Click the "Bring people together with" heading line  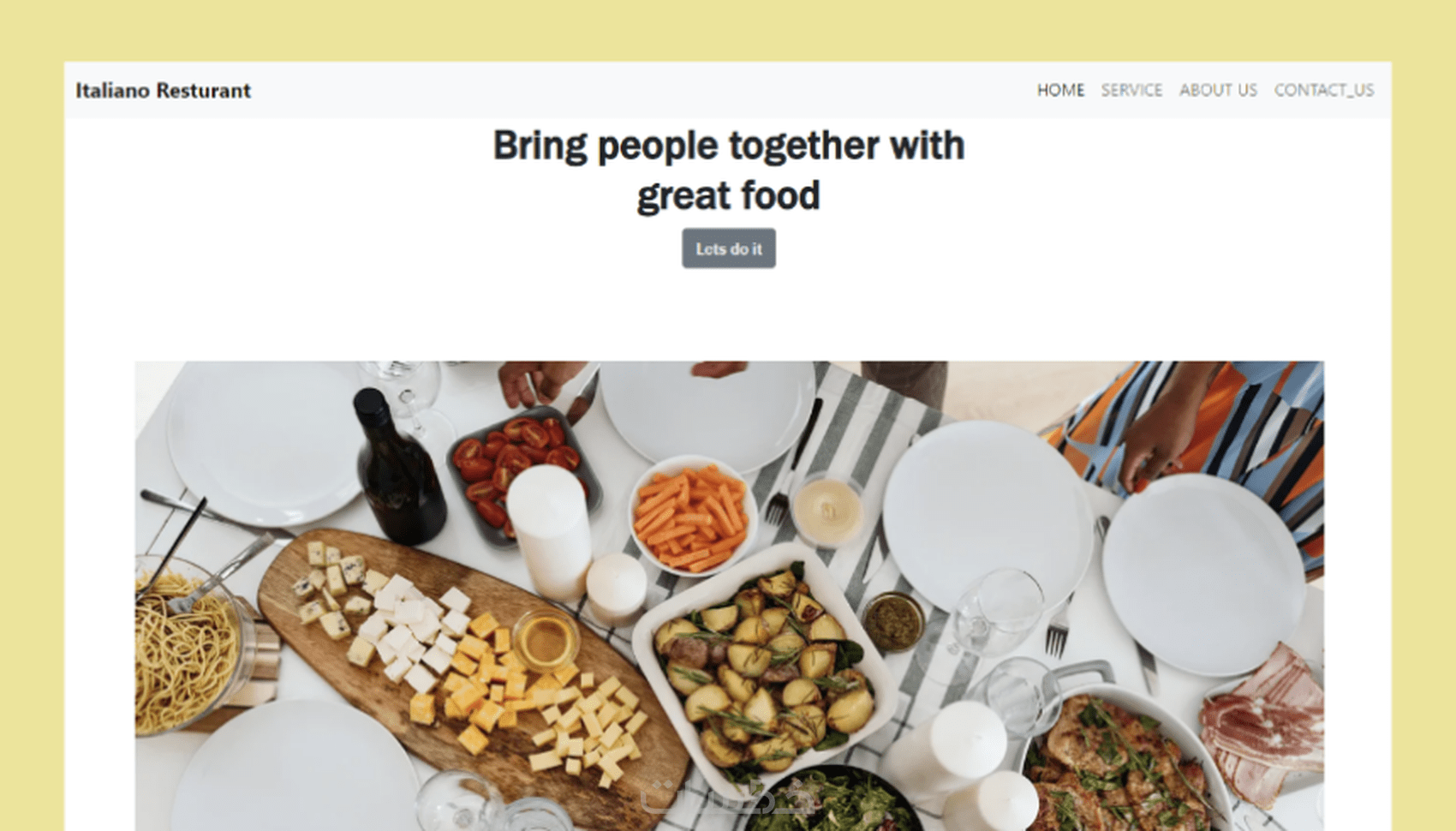point(729,145)
